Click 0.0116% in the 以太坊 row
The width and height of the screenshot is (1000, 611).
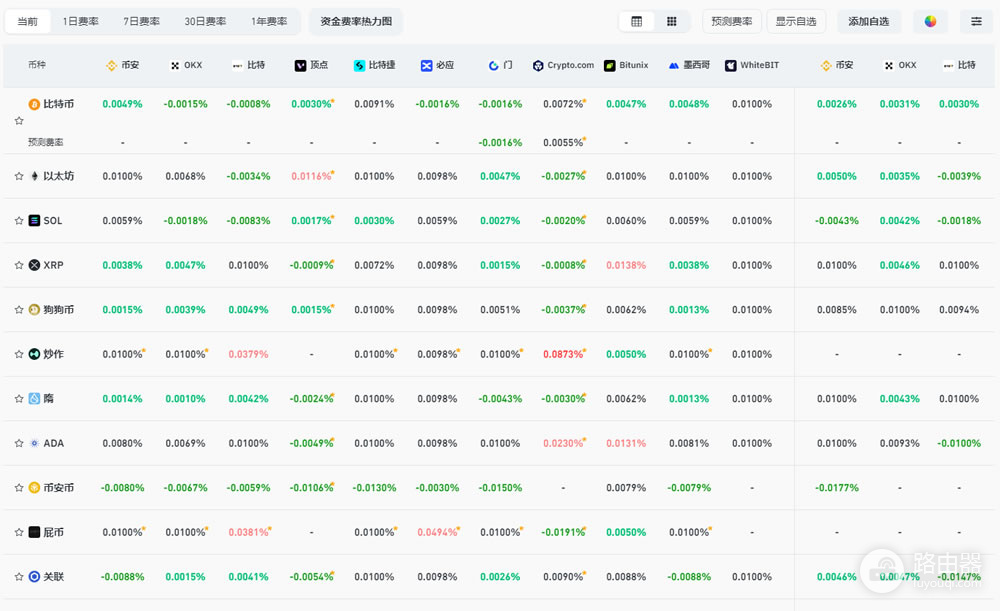[311, 176]
